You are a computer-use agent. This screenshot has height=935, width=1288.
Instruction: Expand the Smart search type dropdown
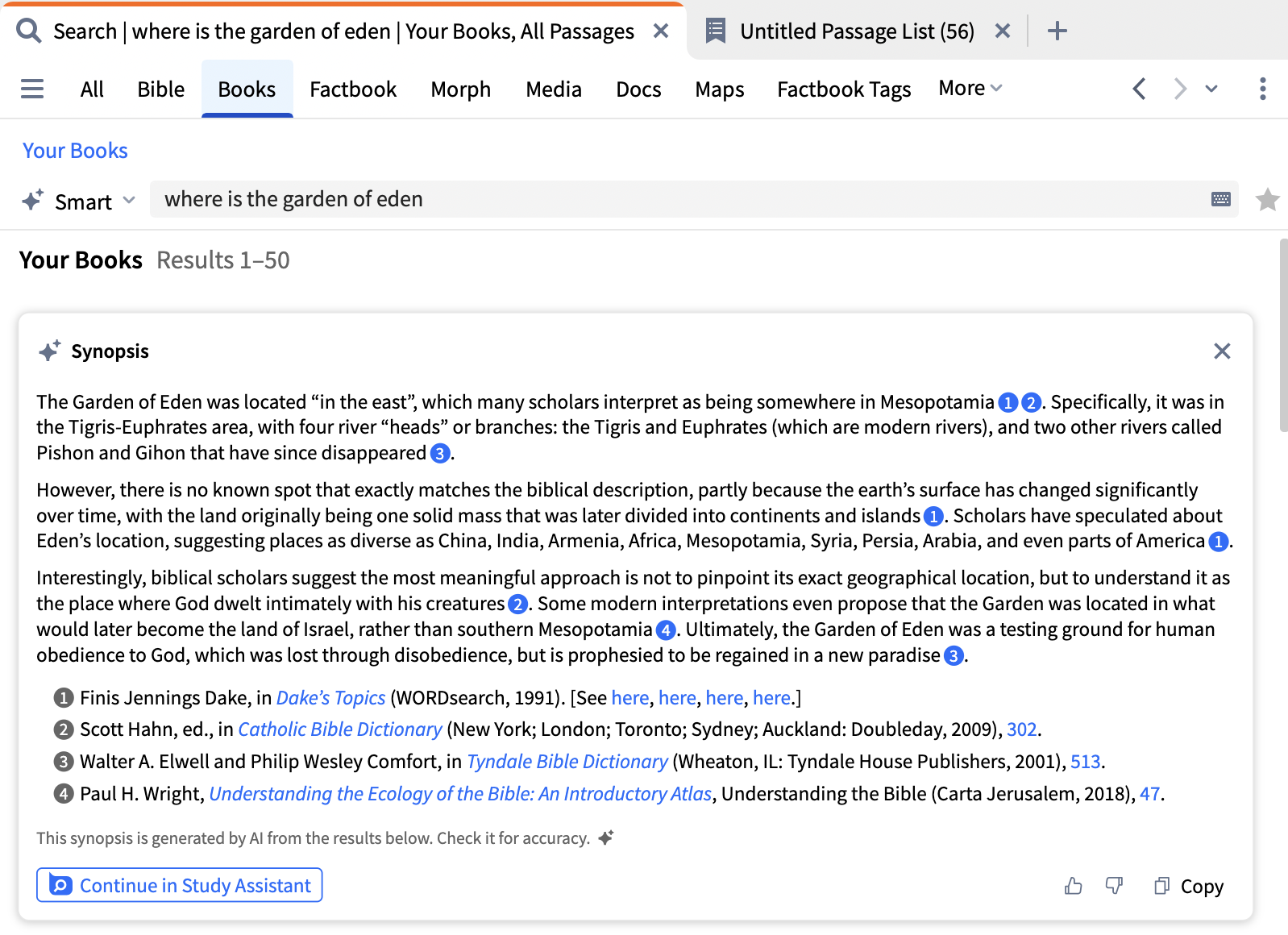(129, 200)
